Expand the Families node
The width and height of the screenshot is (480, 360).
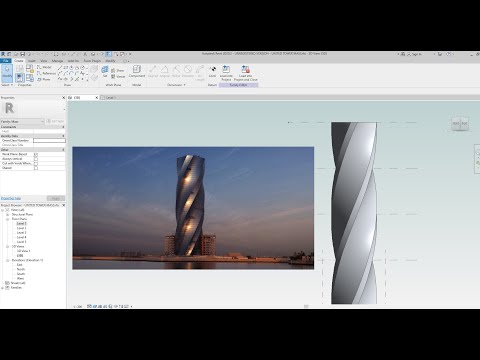coord(3,287)
